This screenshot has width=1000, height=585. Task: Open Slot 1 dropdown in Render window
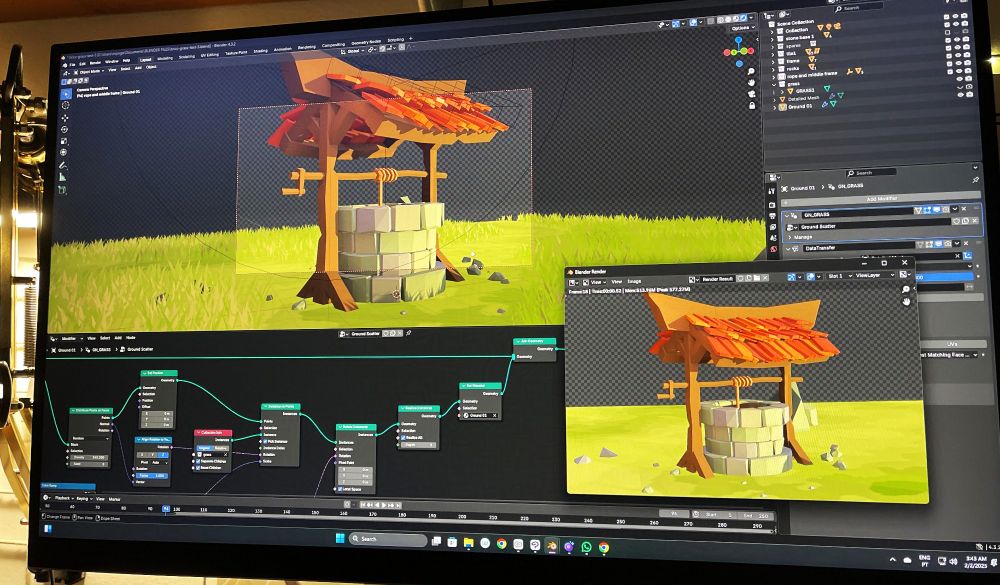click(x=840, y=276)
